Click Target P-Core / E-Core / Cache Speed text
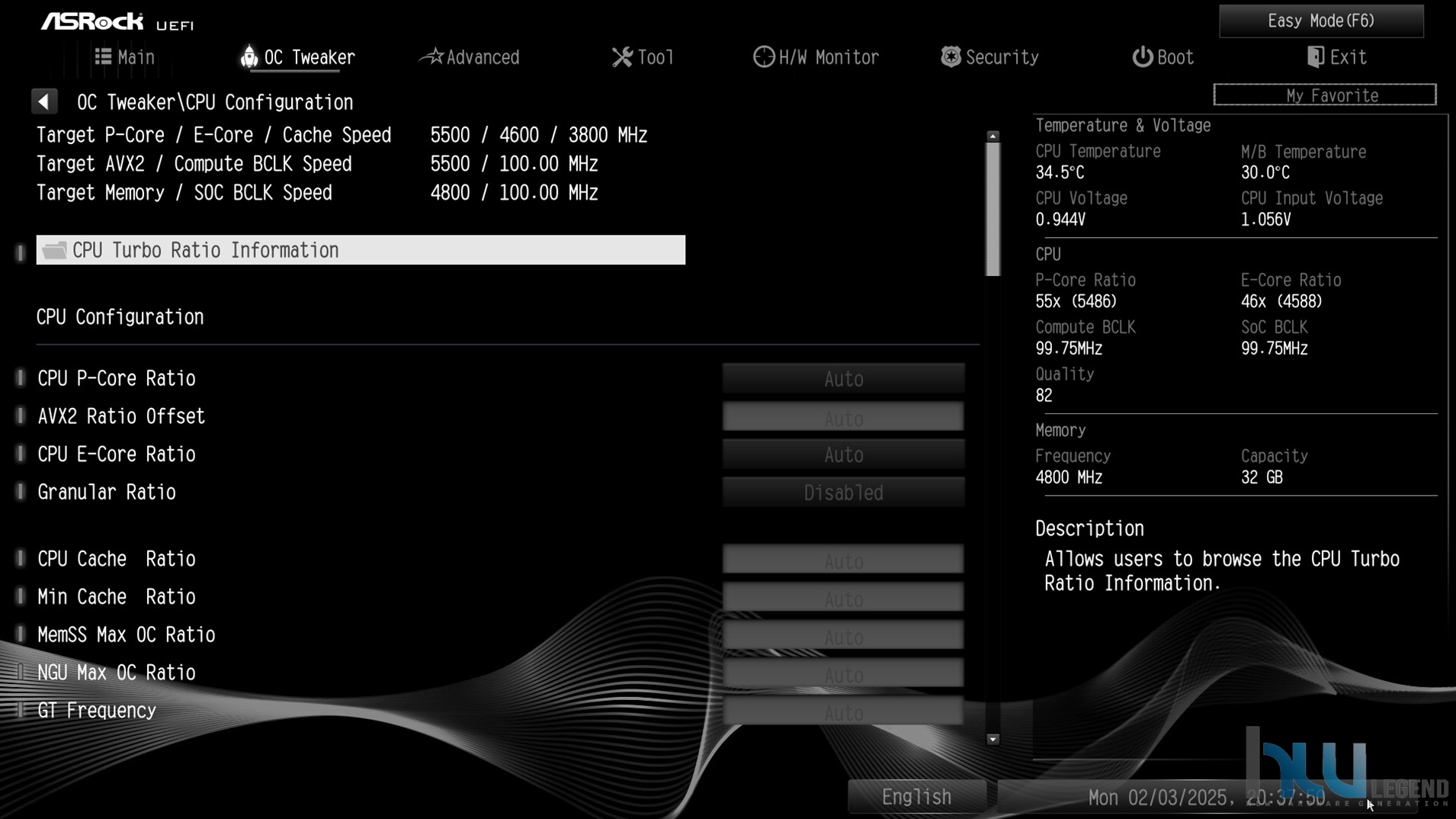1456x819 pixels. 213,135
